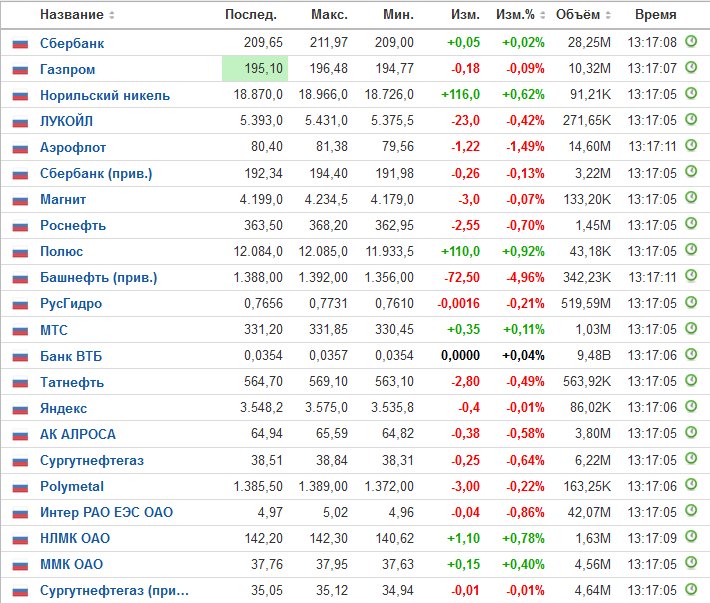Click the Послед. column header

pyautogui.click(x=251, y=15)
